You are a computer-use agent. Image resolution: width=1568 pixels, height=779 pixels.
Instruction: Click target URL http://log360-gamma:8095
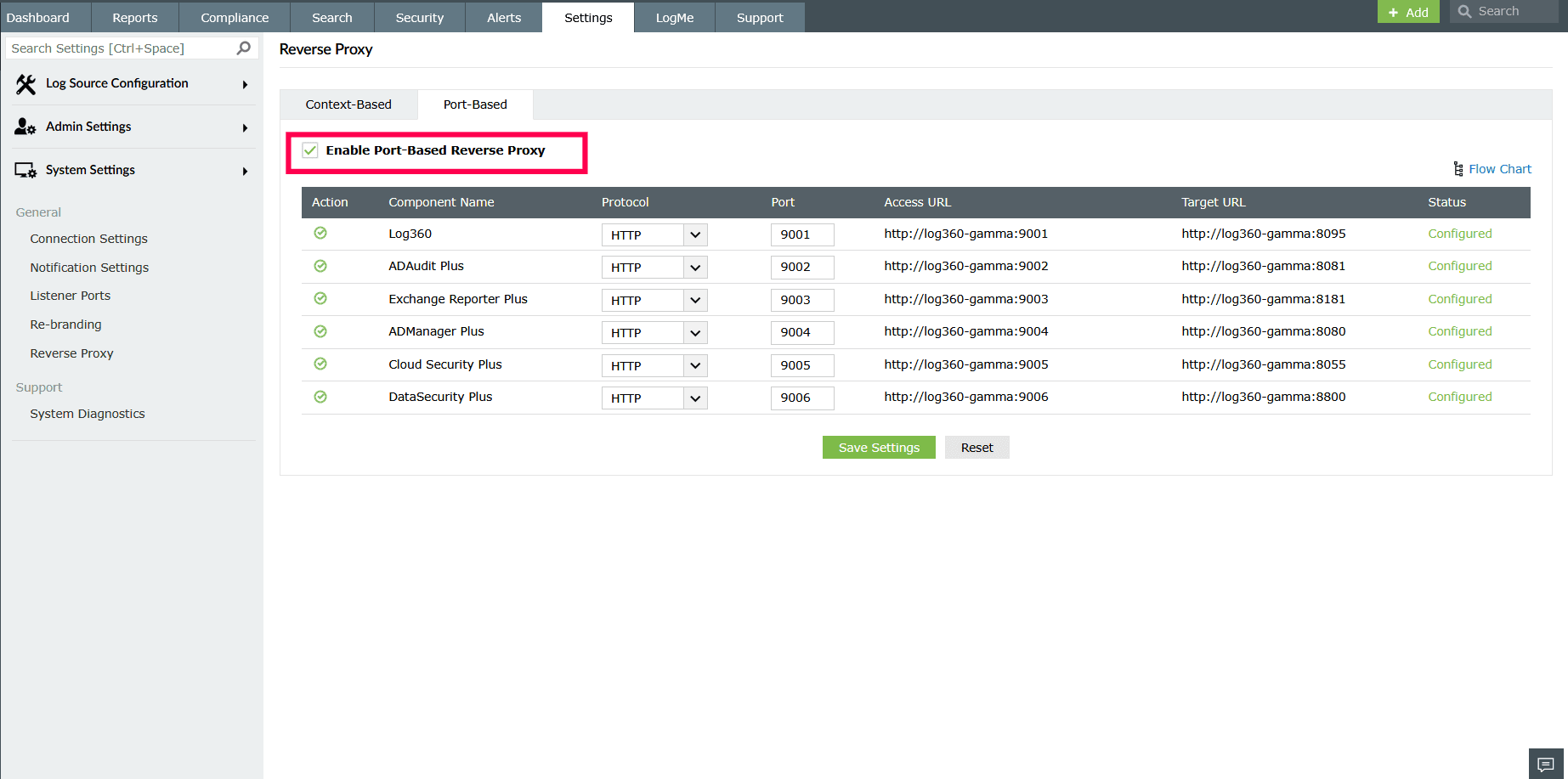(1264, 234)
